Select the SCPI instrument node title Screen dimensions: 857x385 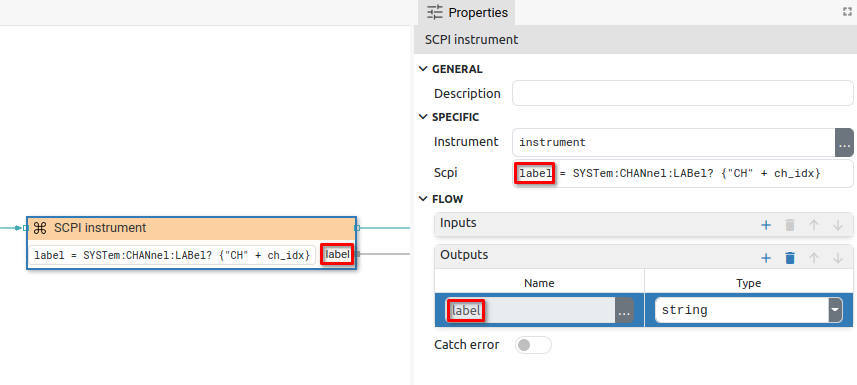[100, 228]
